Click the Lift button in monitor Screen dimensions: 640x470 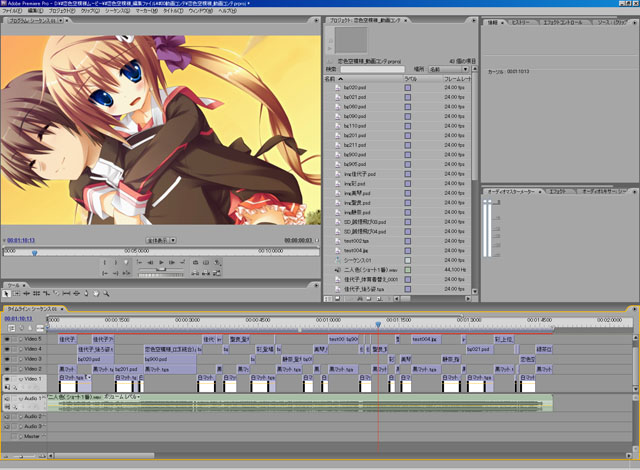(195, 273)
